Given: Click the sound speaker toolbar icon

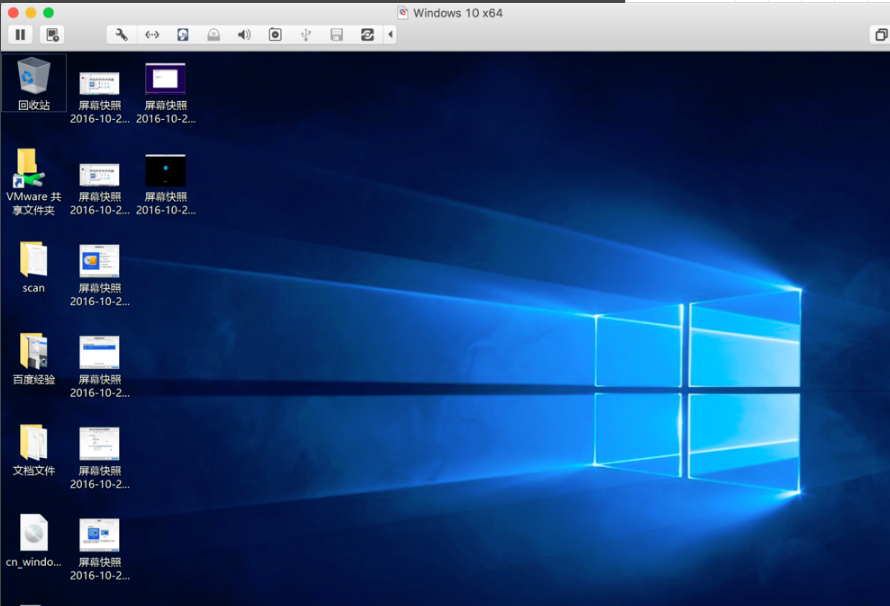Looking at the screenshot, I should coord(243,34).
